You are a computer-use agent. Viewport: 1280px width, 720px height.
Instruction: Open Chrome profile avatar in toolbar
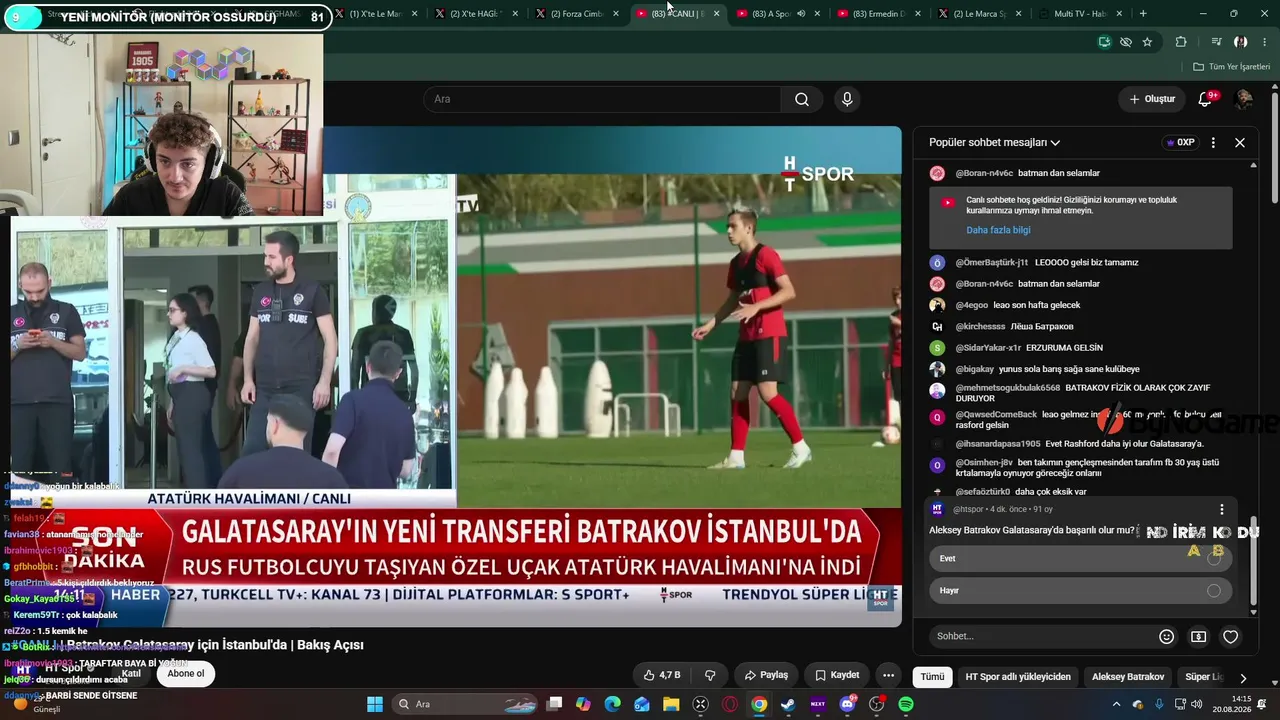point(1240,42)
